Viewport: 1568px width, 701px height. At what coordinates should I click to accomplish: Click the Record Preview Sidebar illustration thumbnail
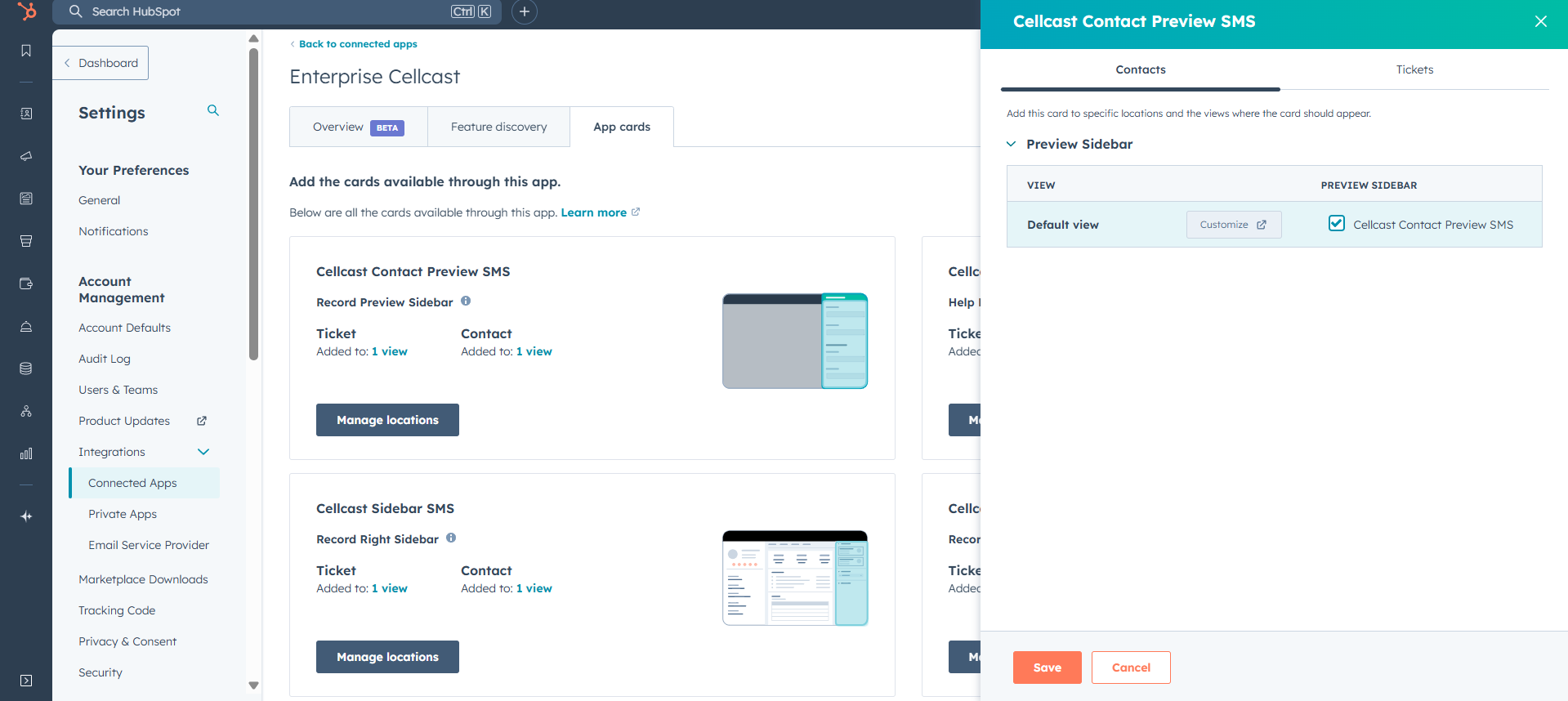click(x=795, y=341)
